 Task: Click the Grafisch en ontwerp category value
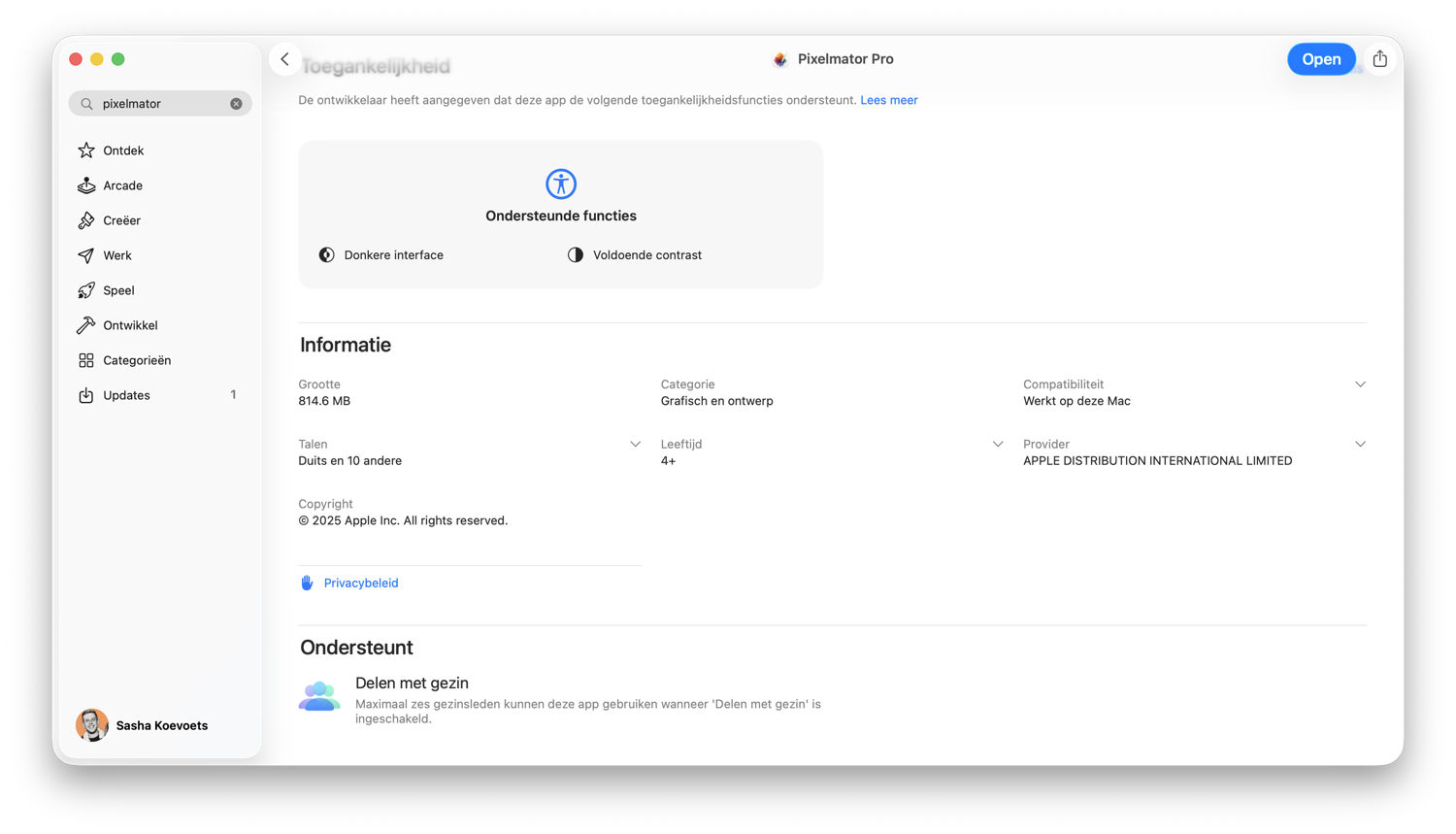(x=717, y=401)
